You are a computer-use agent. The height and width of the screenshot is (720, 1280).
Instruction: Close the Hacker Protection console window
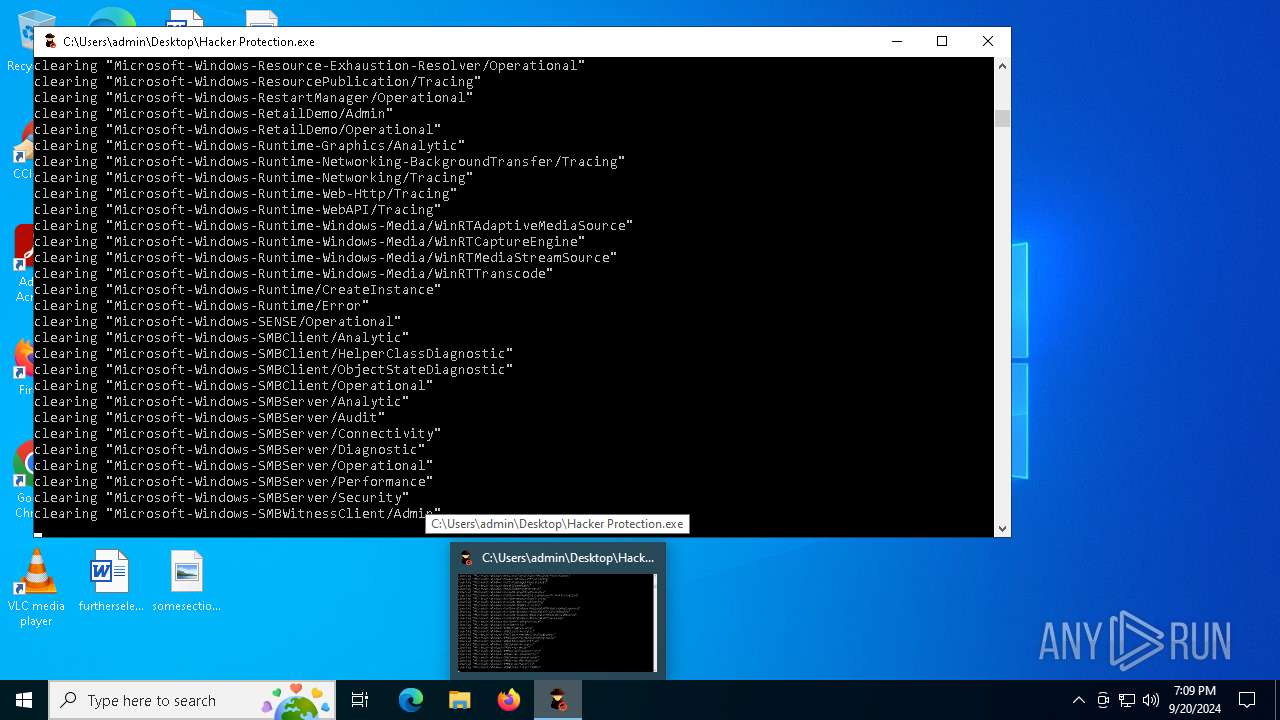(x=988, y=41)
